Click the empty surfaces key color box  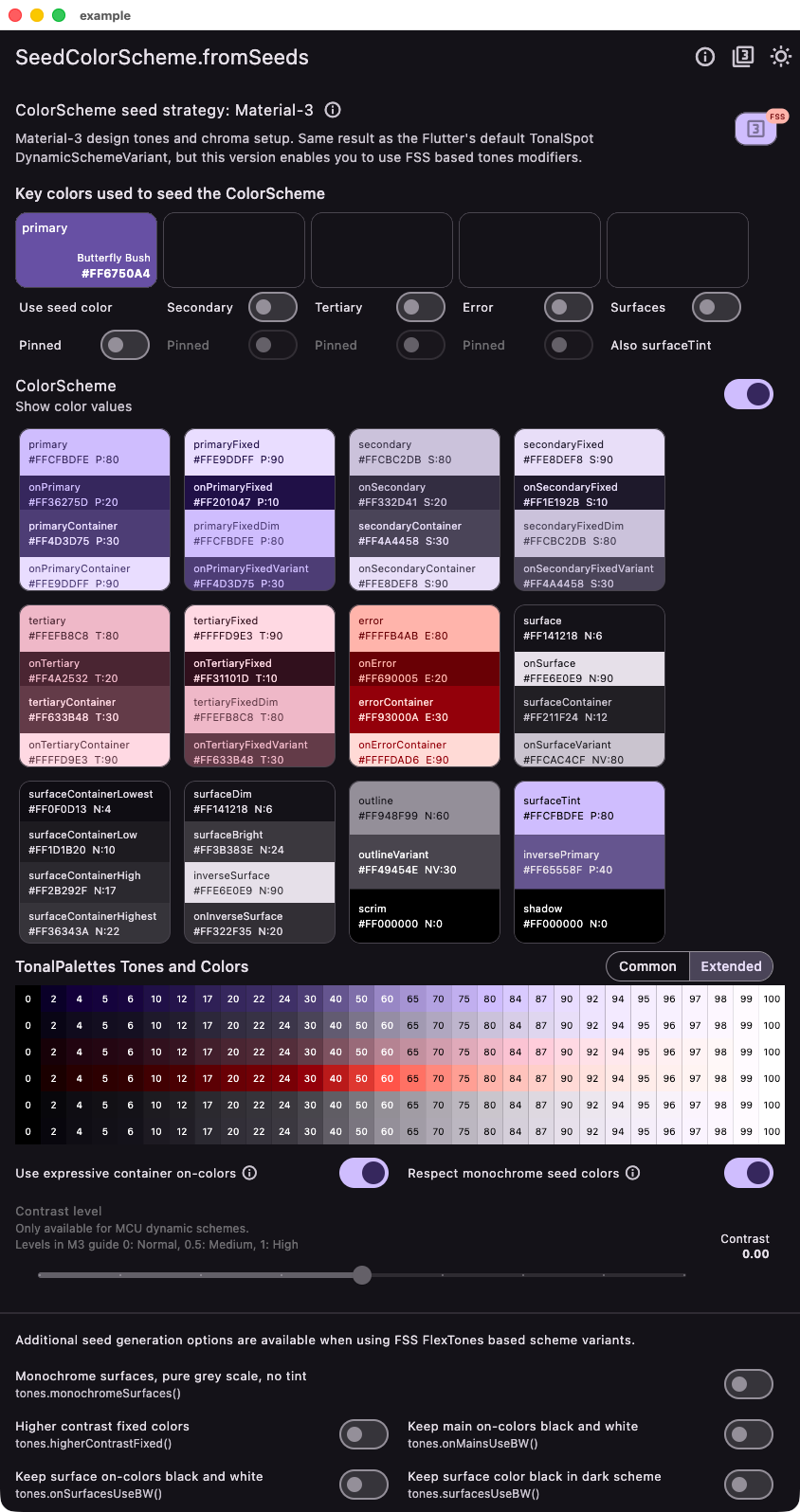(678, 250)
